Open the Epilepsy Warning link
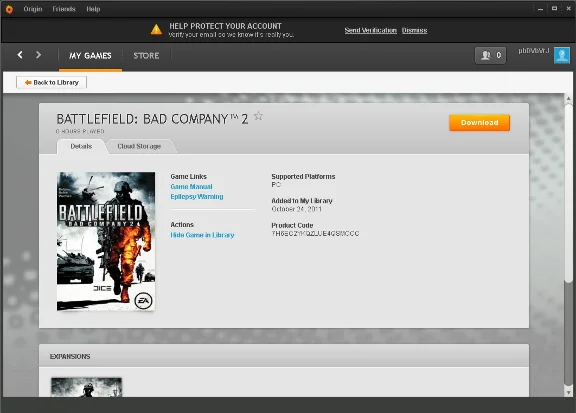This screenshot has height=413, width=576. pos(197,197)
